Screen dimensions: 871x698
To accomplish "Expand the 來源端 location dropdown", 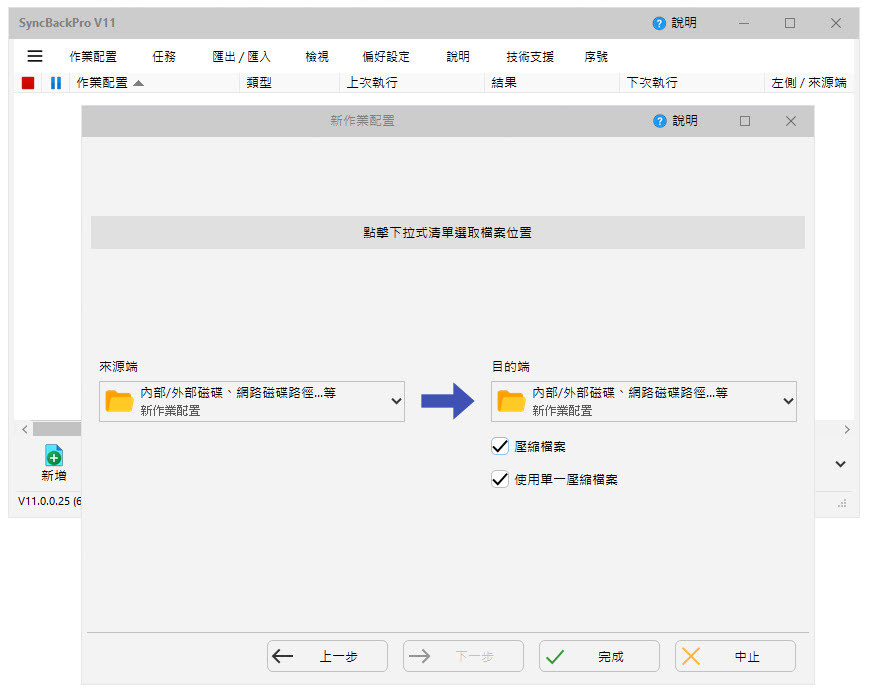I will tap(396, 402).
